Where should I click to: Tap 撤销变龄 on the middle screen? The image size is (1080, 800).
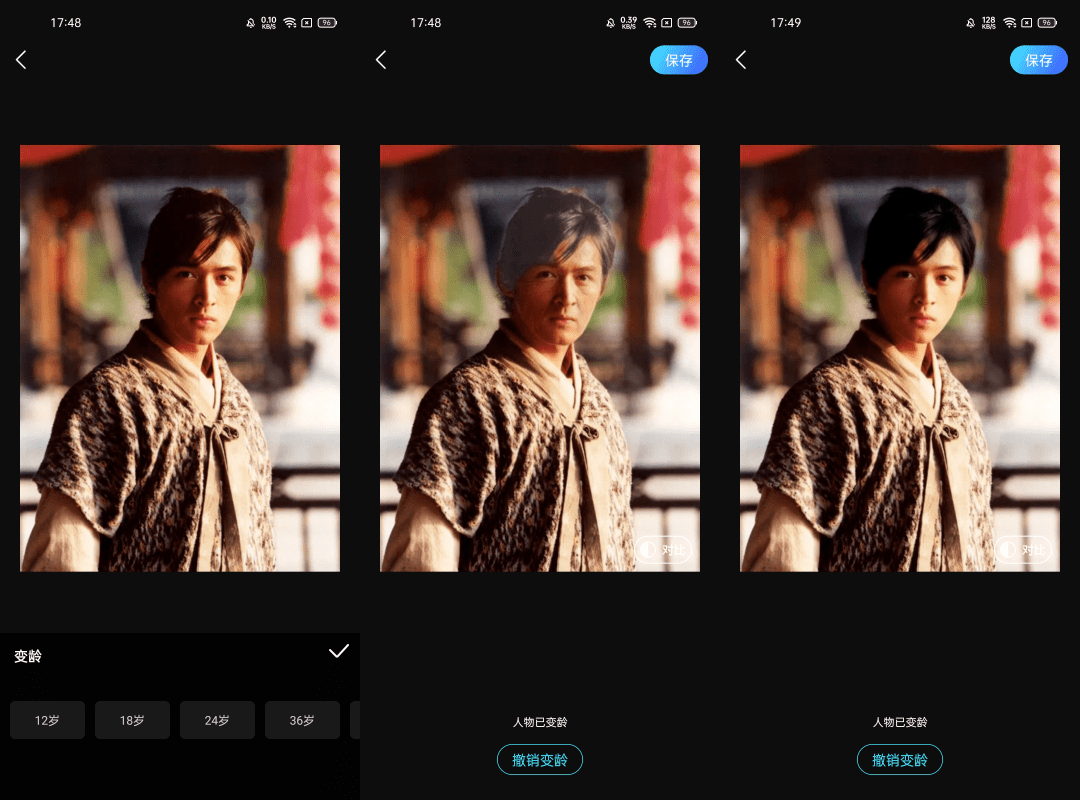pos(540,760)
